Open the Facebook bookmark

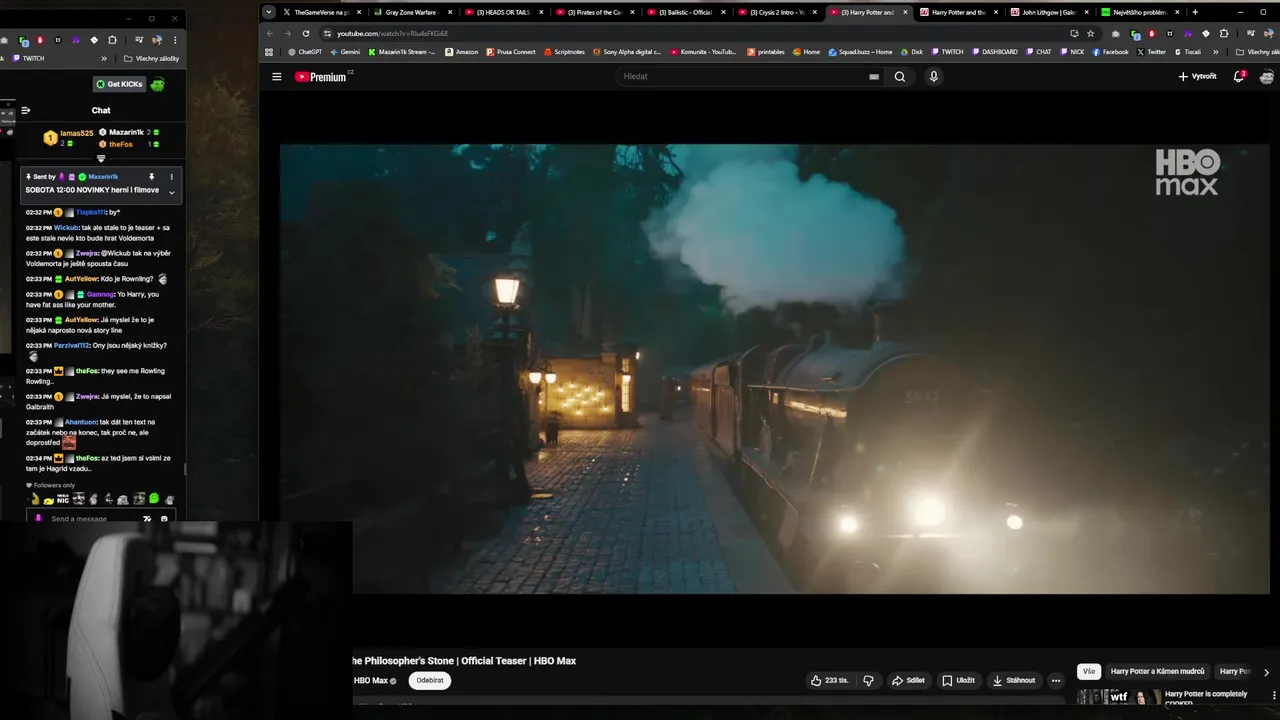pos(1110,52)
